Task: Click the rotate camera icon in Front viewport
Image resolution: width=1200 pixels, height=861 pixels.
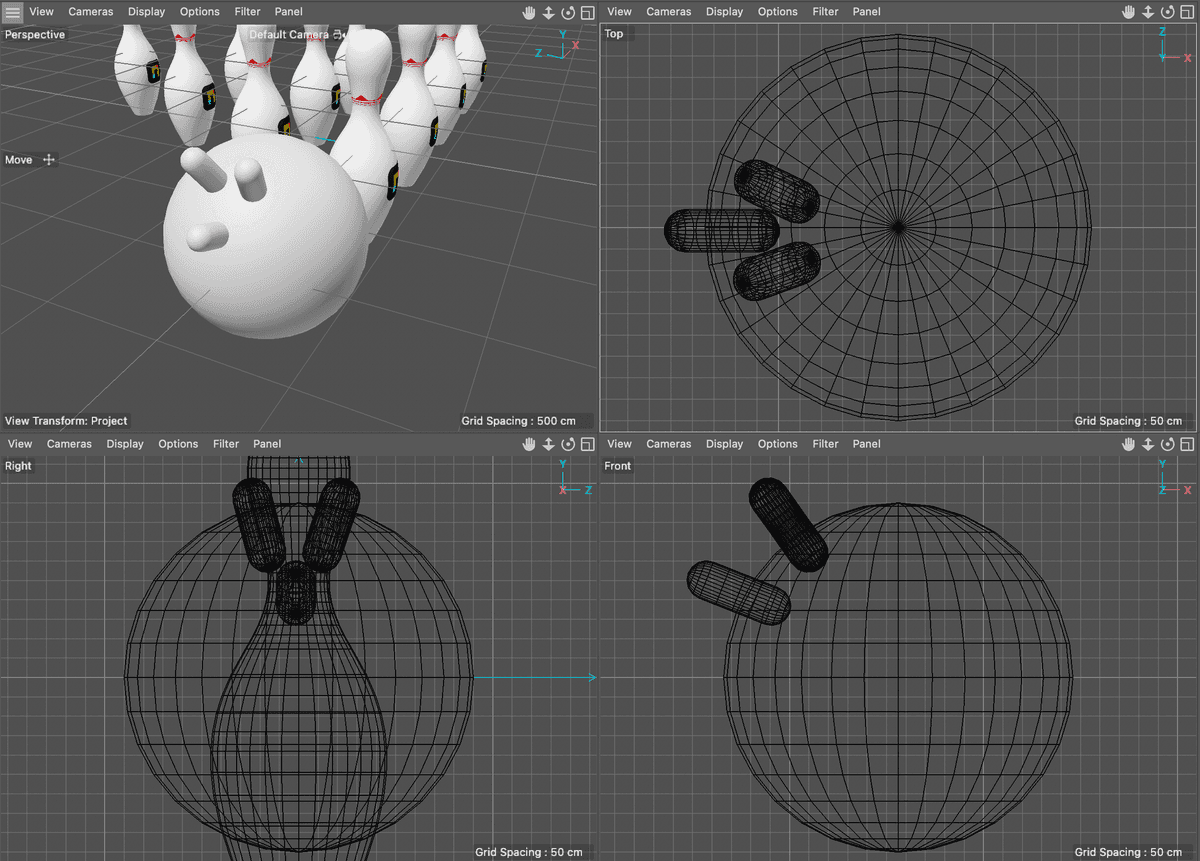Action: click(1168, 444)
